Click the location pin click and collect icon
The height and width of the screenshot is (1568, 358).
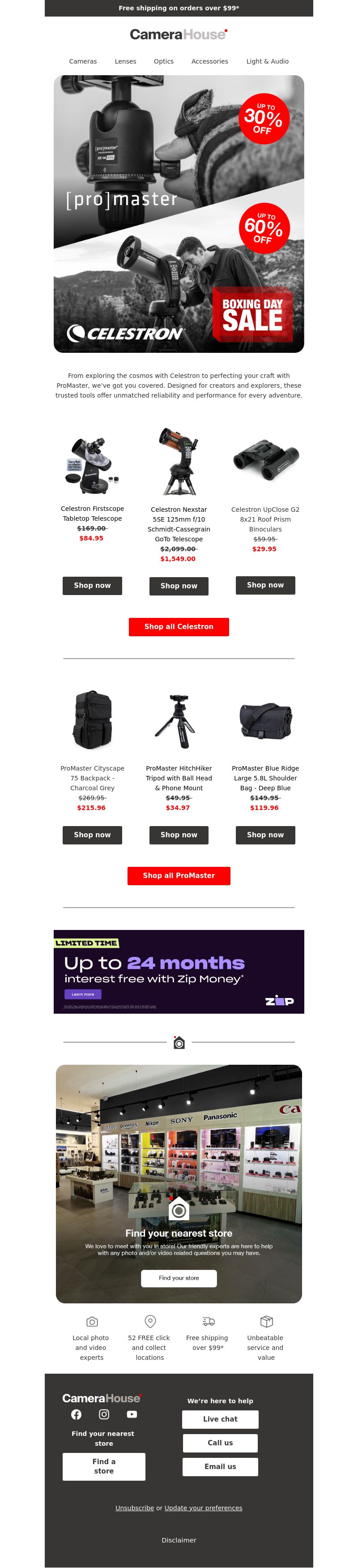pos(150,1321)
